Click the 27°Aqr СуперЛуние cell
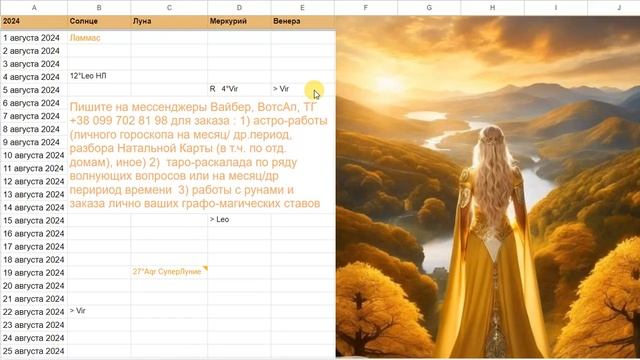640x360 pixels. click(x=169, y=273)
